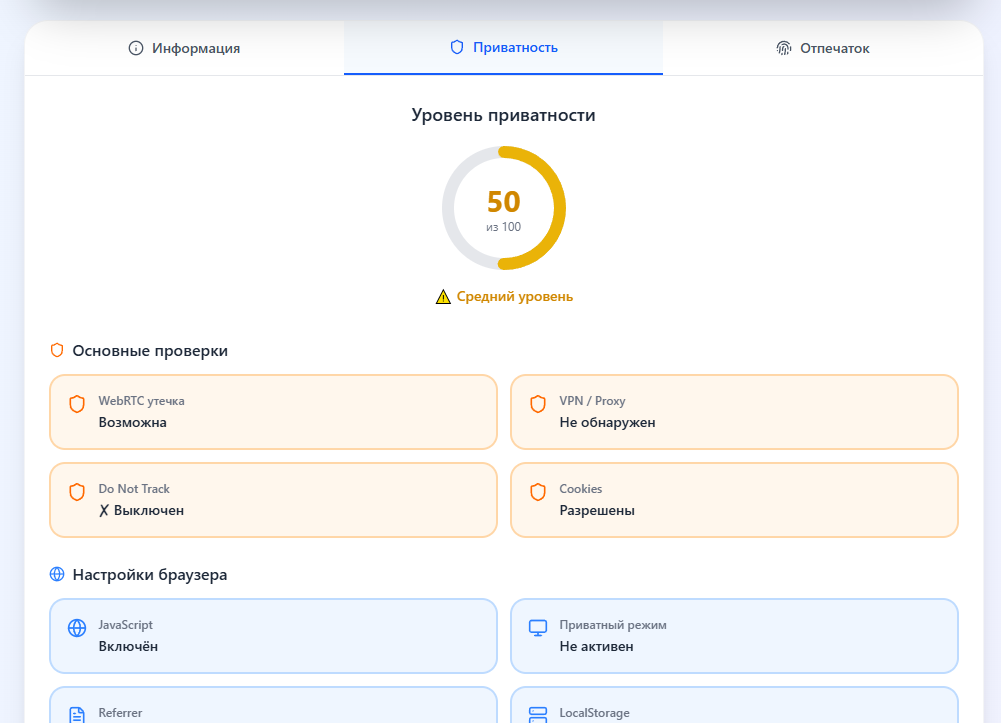Click the Средний уровень status label

[514, 297]
